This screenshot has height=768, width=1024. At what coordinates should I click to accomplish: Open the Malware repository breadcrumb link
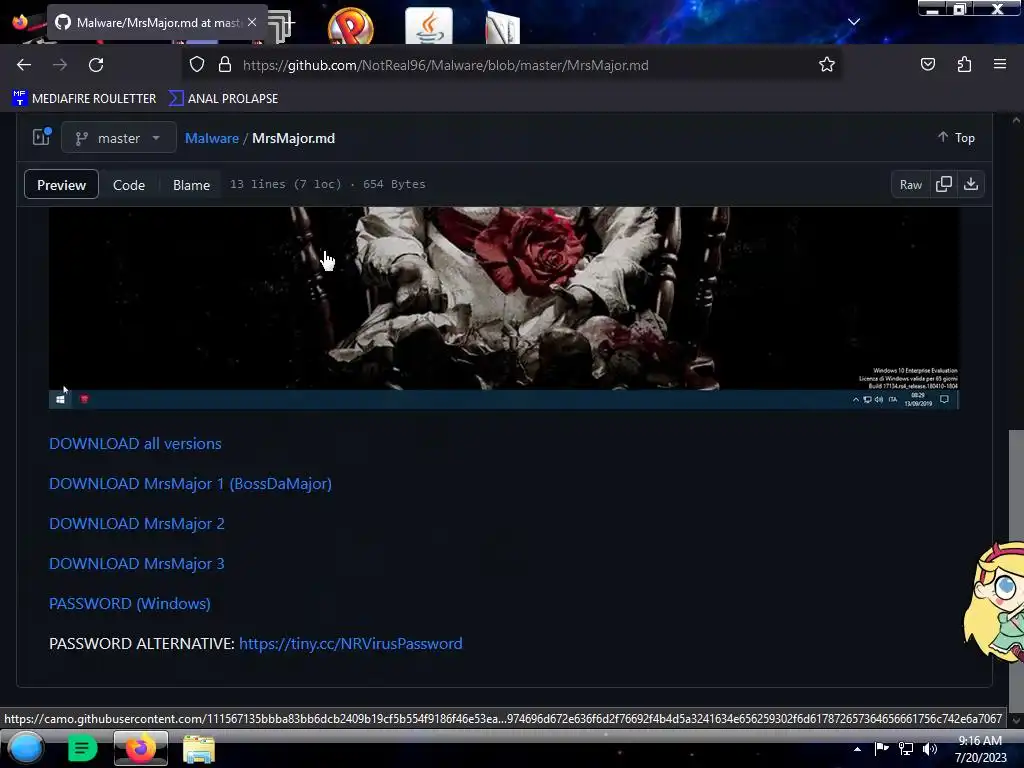[212, 138]
